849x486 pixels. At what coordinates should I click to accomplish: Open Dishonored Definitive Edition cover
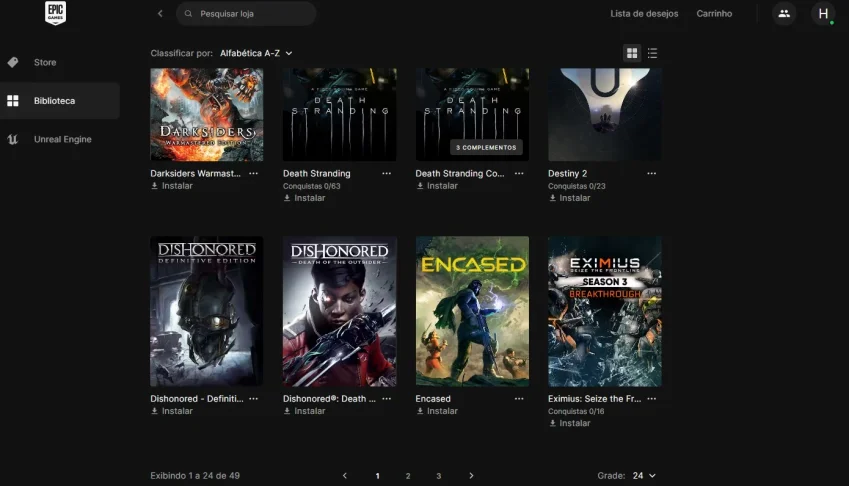click(x=207, y=311)
